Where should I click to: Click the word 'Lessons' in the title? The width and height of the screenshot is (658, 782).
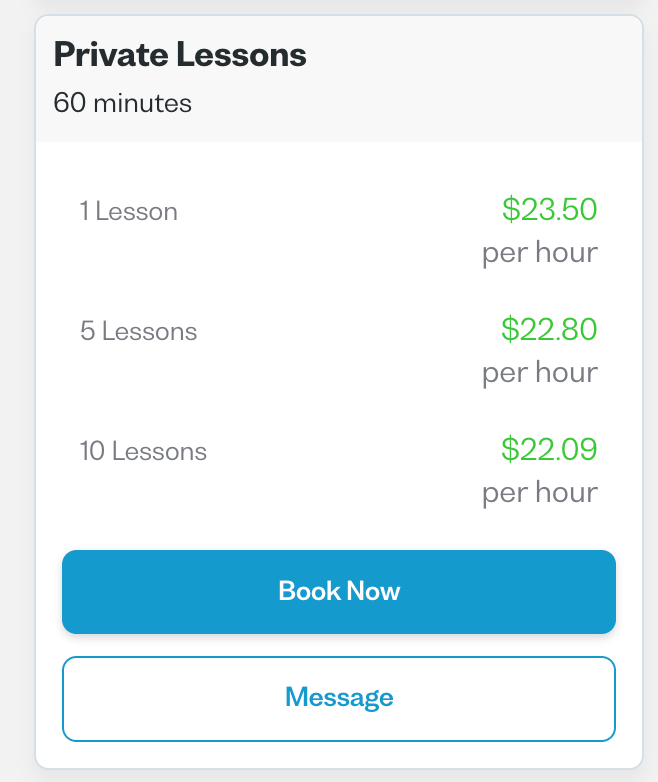point(241,54)
